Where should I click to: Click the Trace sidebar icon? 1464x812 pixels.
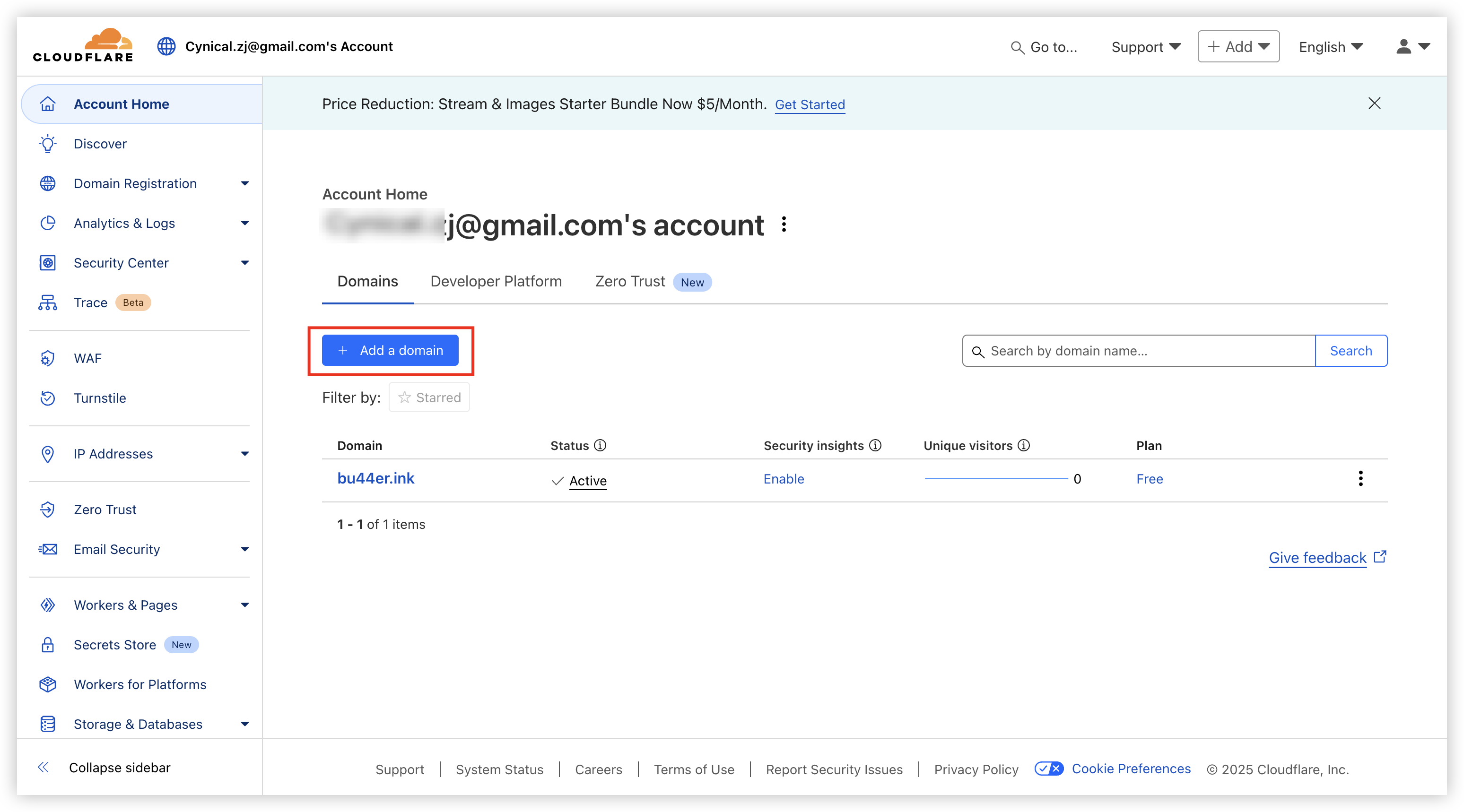pos(48,302)
